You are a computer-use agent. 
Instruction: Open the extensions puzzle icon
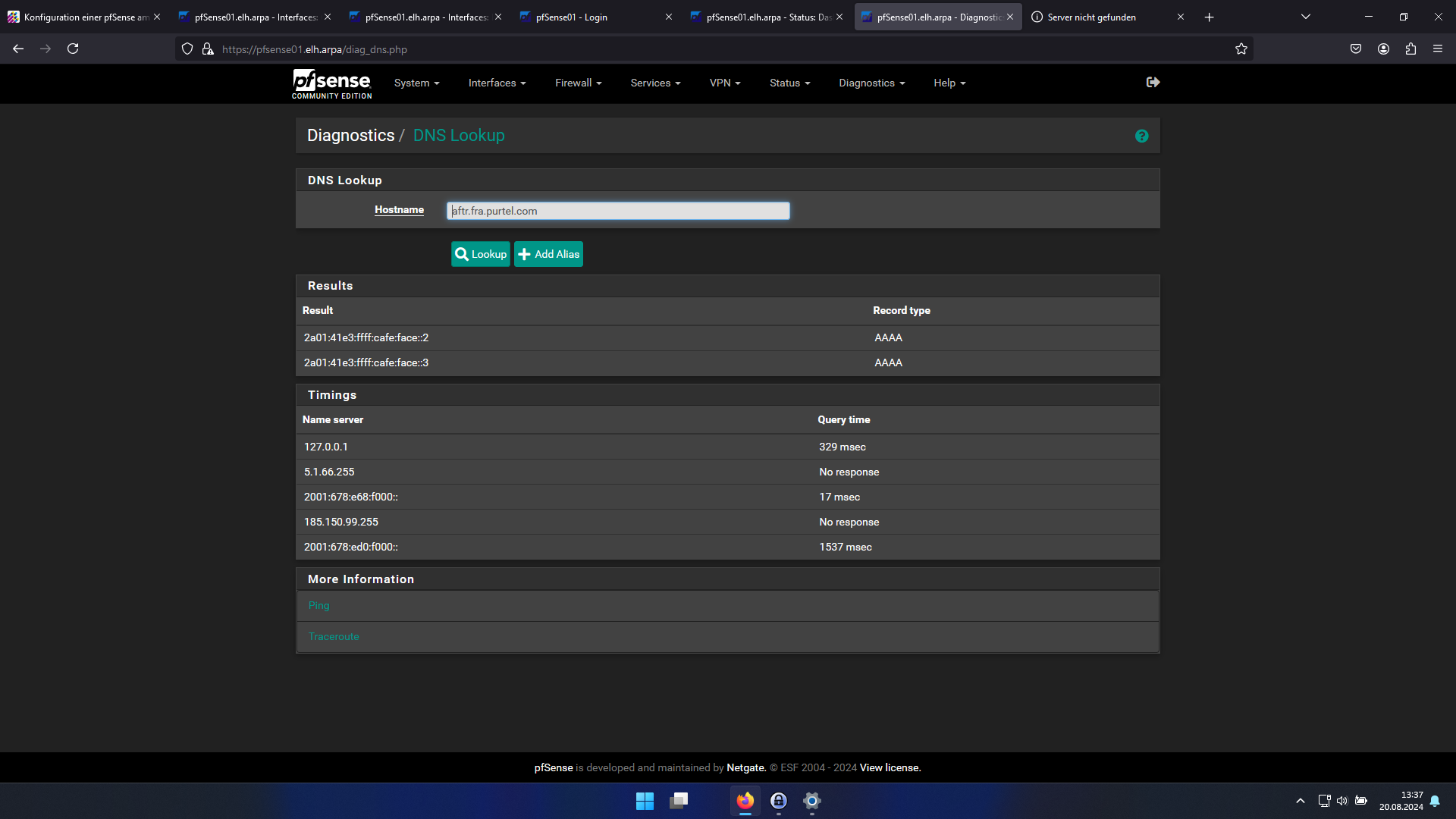1410,49
